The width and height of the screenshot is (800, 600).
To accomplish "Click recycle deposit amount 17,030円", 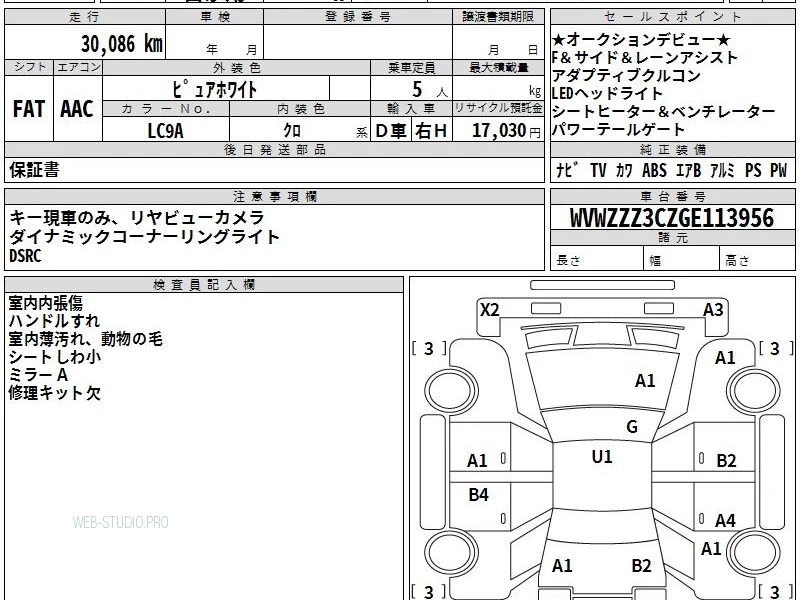I will point(506,131).
